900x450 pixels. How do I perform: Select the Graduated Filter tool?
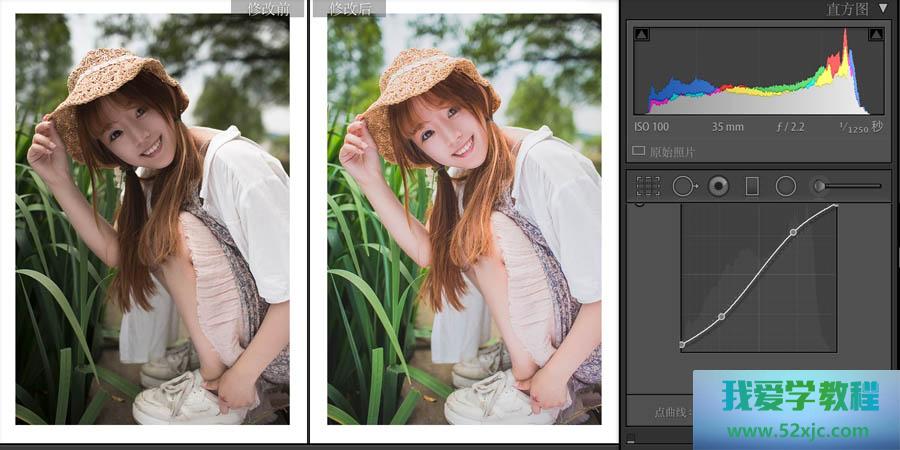pyautogui.click(x=752, y=186)
